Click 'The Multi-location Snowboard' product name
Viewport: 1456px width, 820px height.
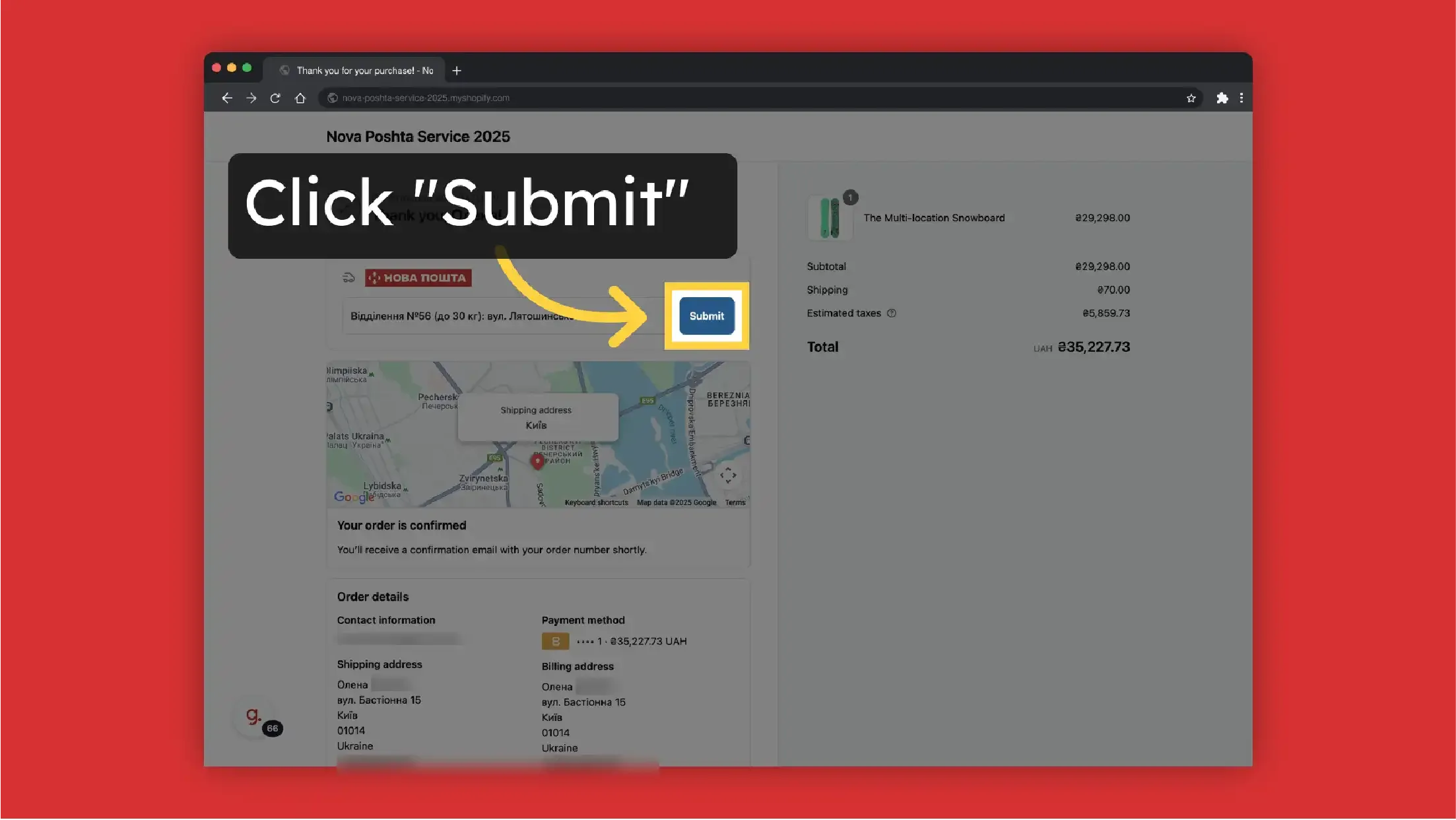pyautogui.click(x=934, y=218)
